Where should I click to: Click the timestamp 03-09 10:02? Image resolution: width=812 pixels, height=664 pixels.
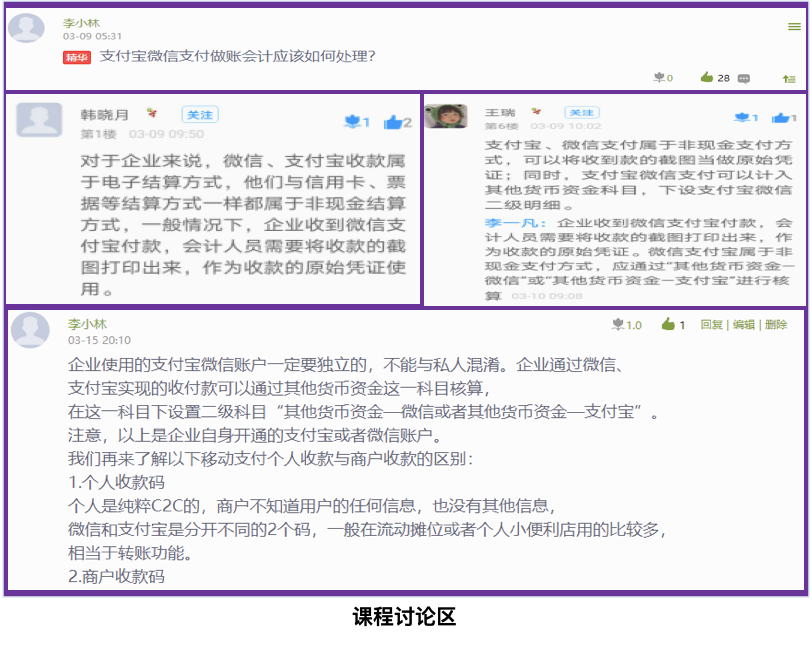pyautogui.click(x=566, y=126)
